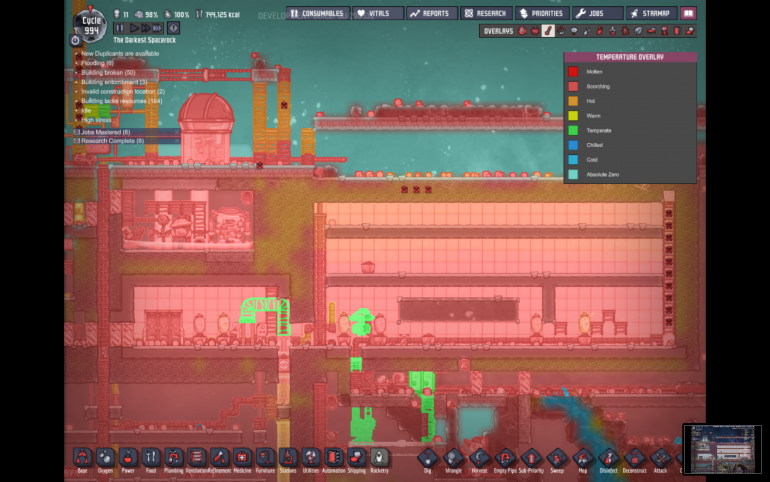770x482 pixels.
Task: Toggle the Conveyor overlay
Action: (690, 31)
